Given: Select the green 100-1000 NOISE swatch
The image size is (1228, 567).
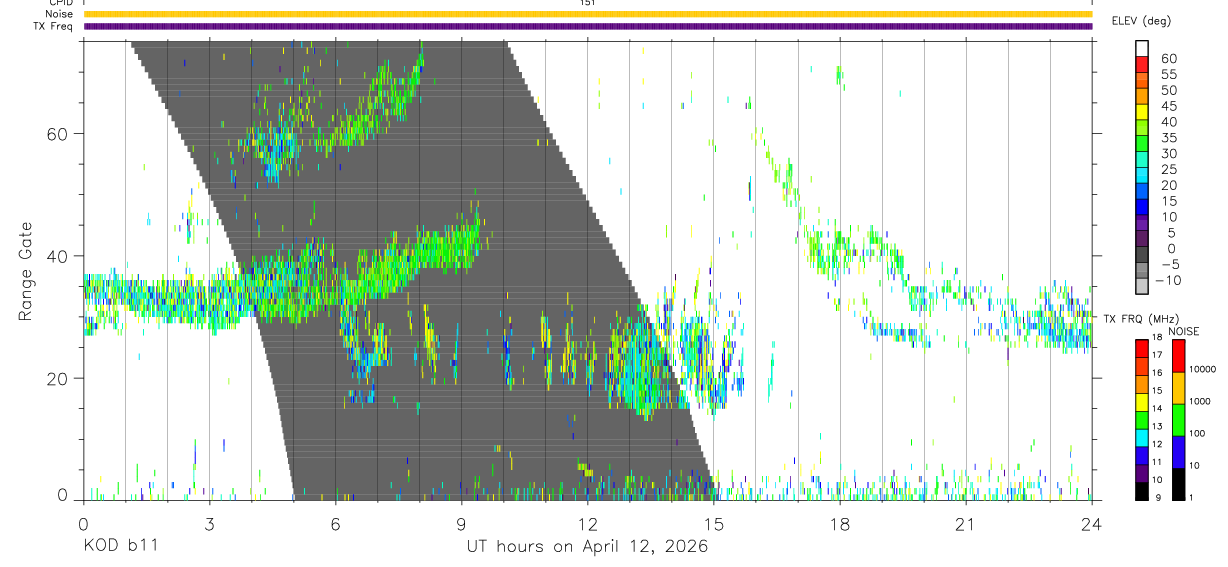Looking at the screenshot, I should point(1177,419).
